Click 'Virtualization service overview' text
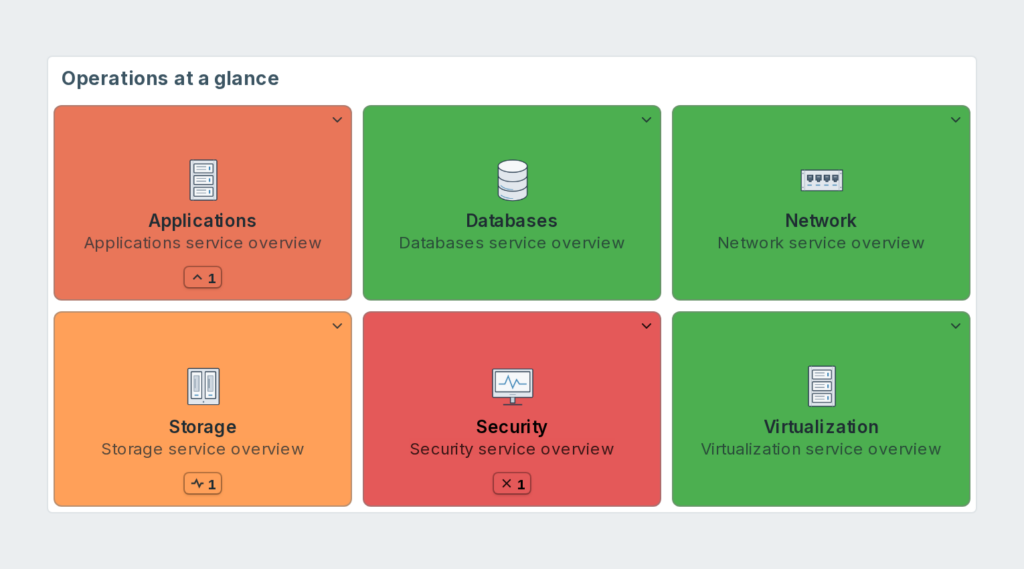This screenshot has width=1024, height=569. tap(821, 449)
